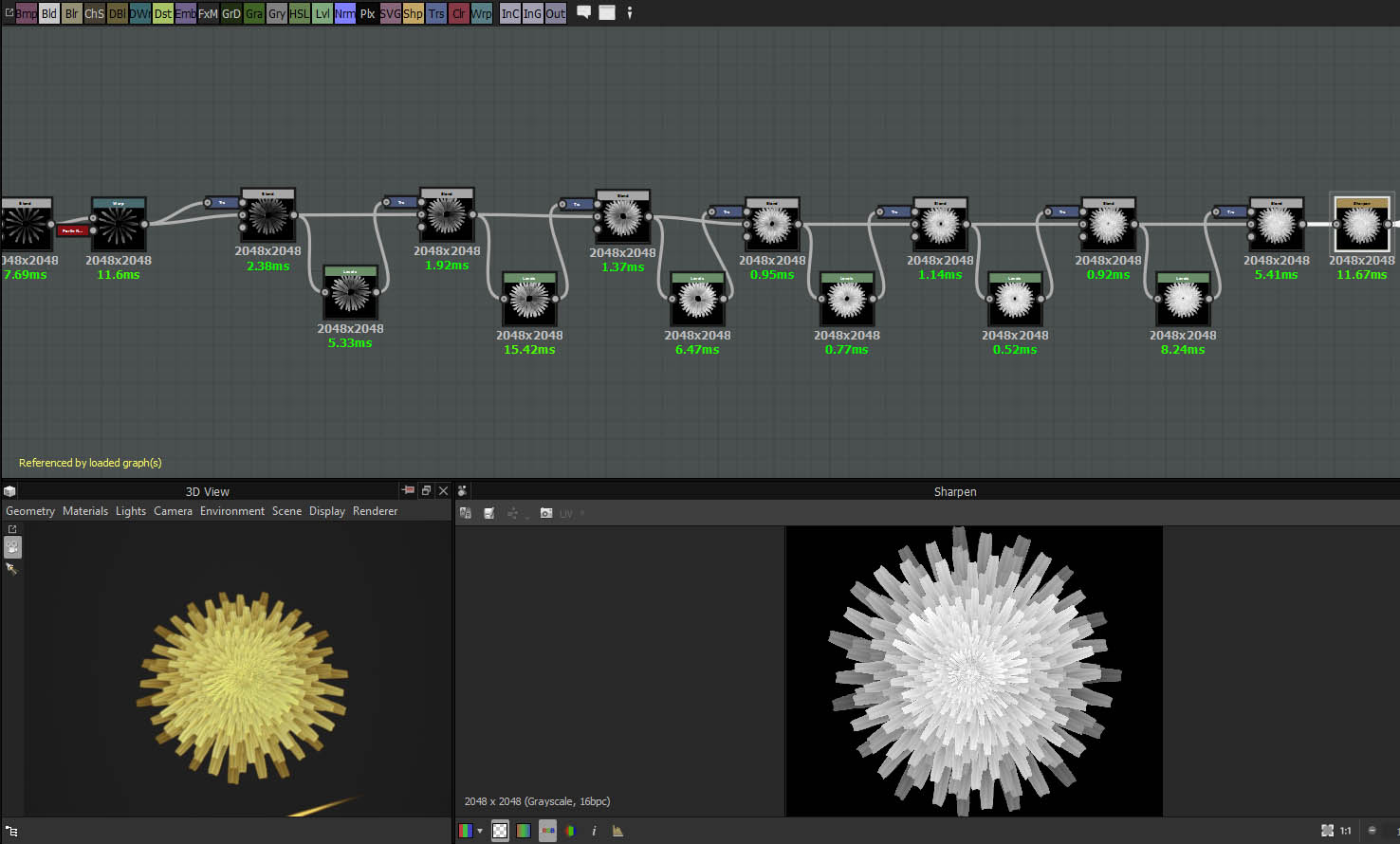Click the save bitmap icon in the 2D view toolbar

pos(489,513)
